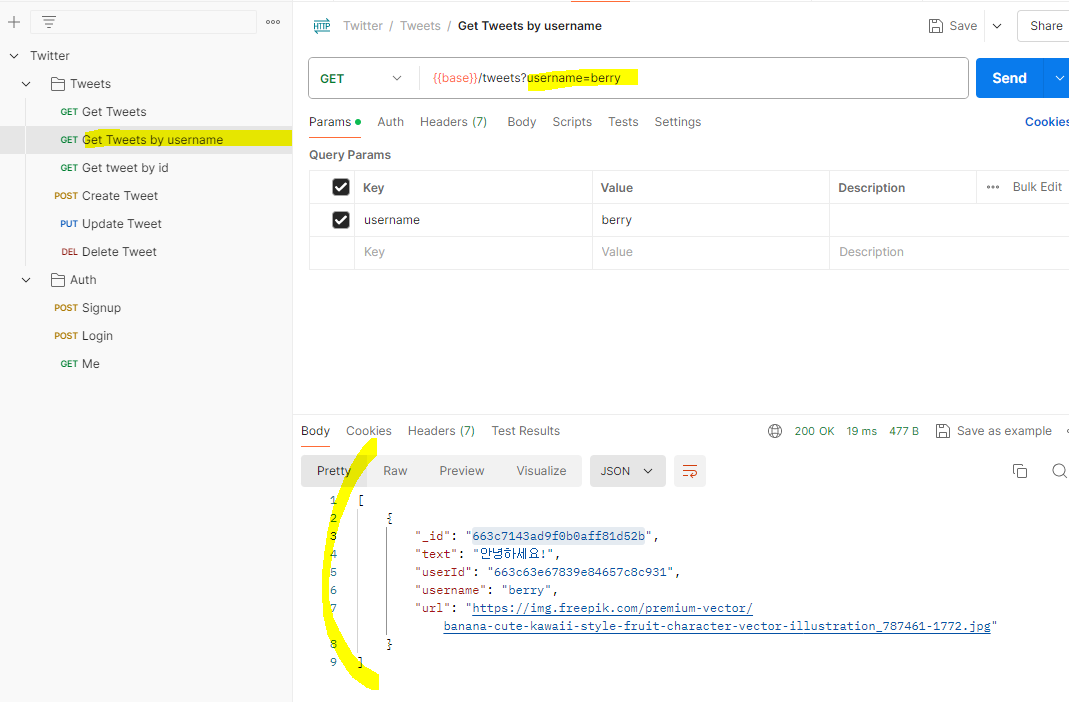Toggle the response word-wrap icon
This screenshot has width=1069, height=702.
690,471
